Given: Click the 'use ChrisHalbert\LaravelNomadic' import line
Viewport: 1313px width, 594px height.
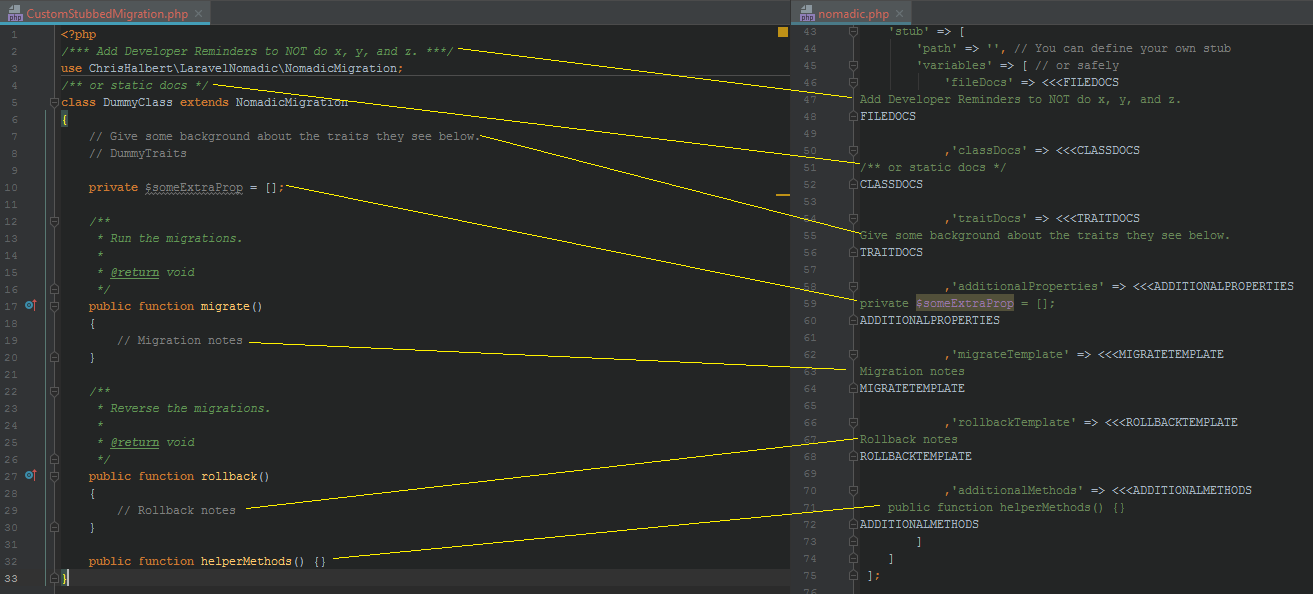Looking at the screenshot, I should pyautogui.click(x=232, y=68).
